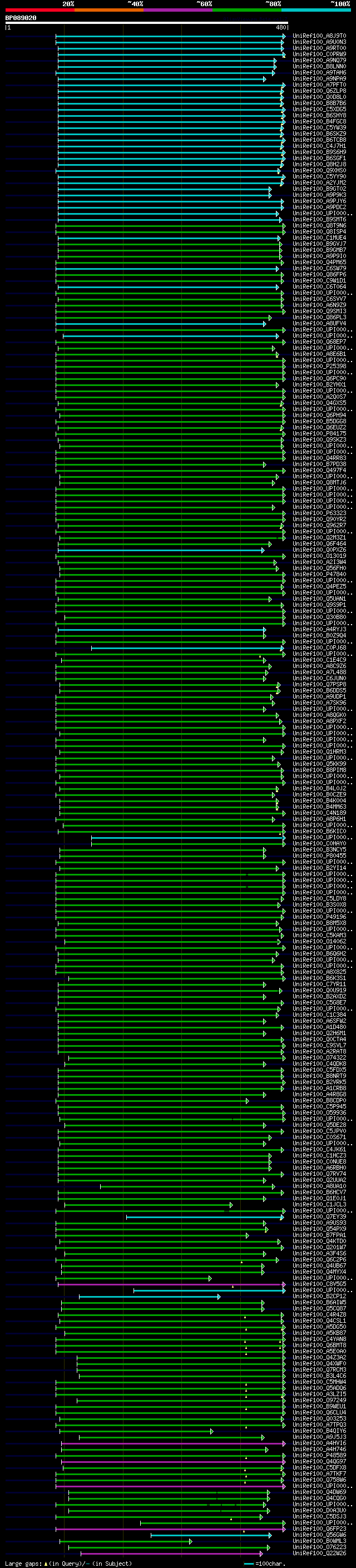Select the label UniRef100_C4N189
This screenshot has width=356, height=1568.
(319, 813)
